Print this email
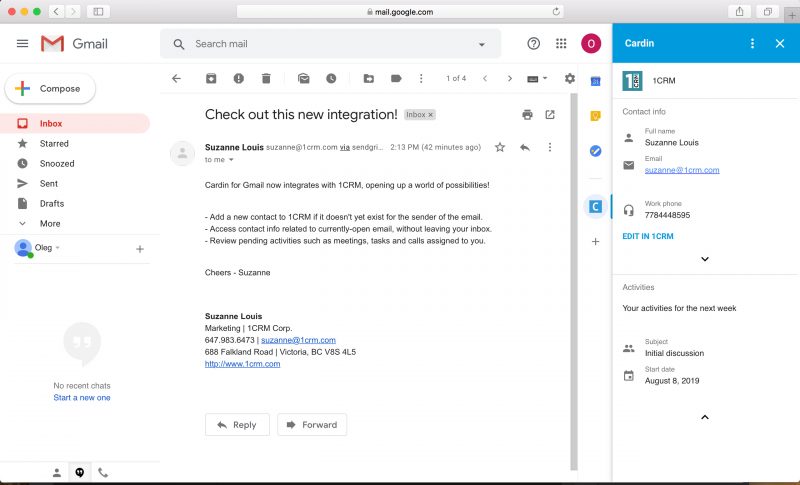This screenshot has width=800, height=485. coord(528,115)
